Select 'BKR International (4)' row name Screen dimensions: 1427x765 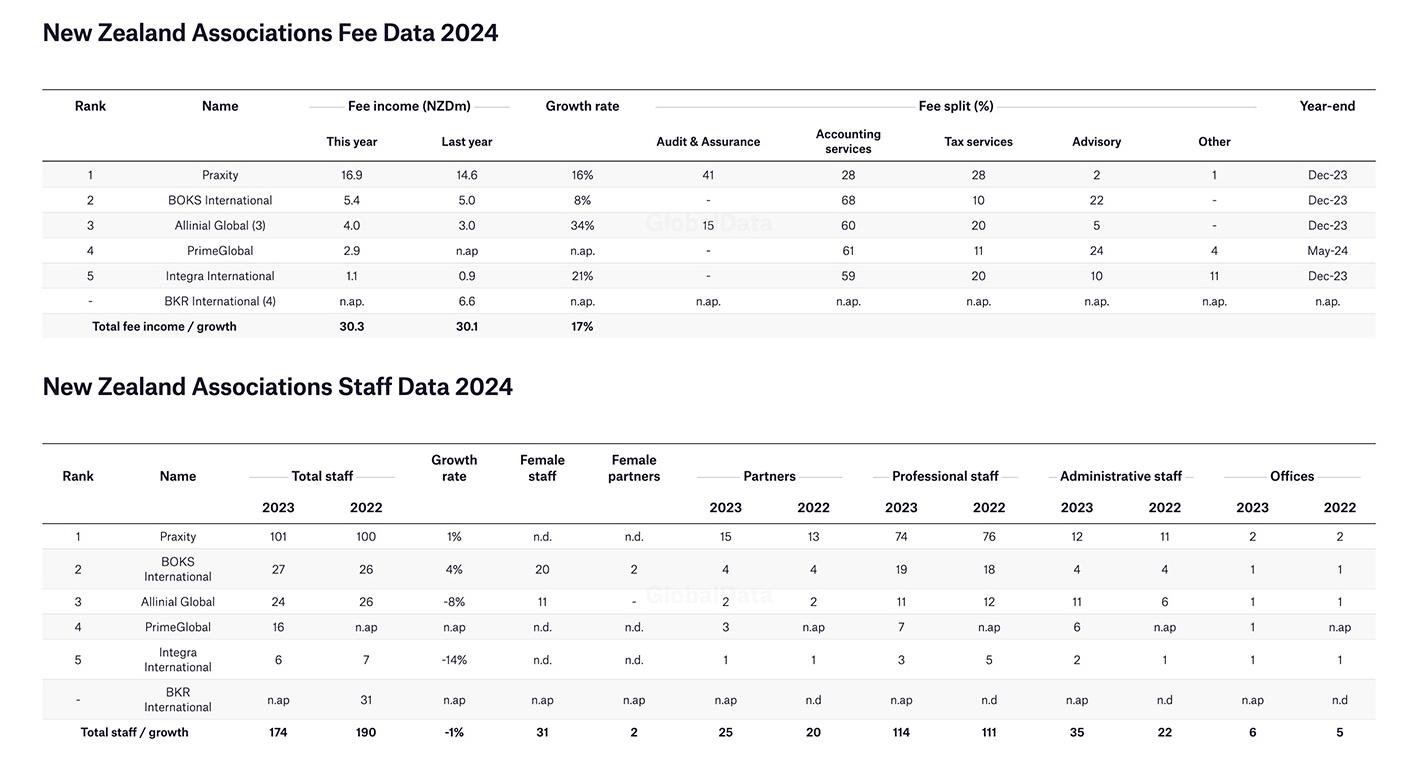(220, 301)
